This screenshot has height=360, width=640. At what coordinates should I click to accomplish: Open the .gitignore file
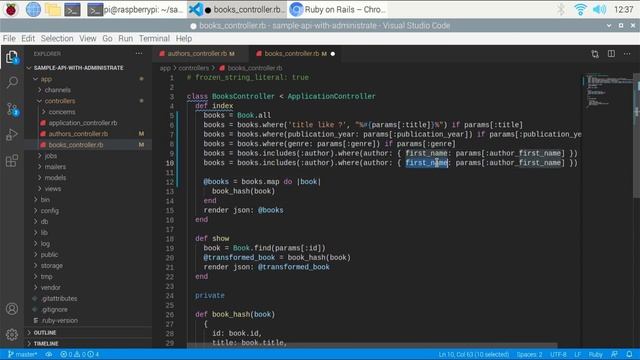pyautogui.click(x=54, y=310)
